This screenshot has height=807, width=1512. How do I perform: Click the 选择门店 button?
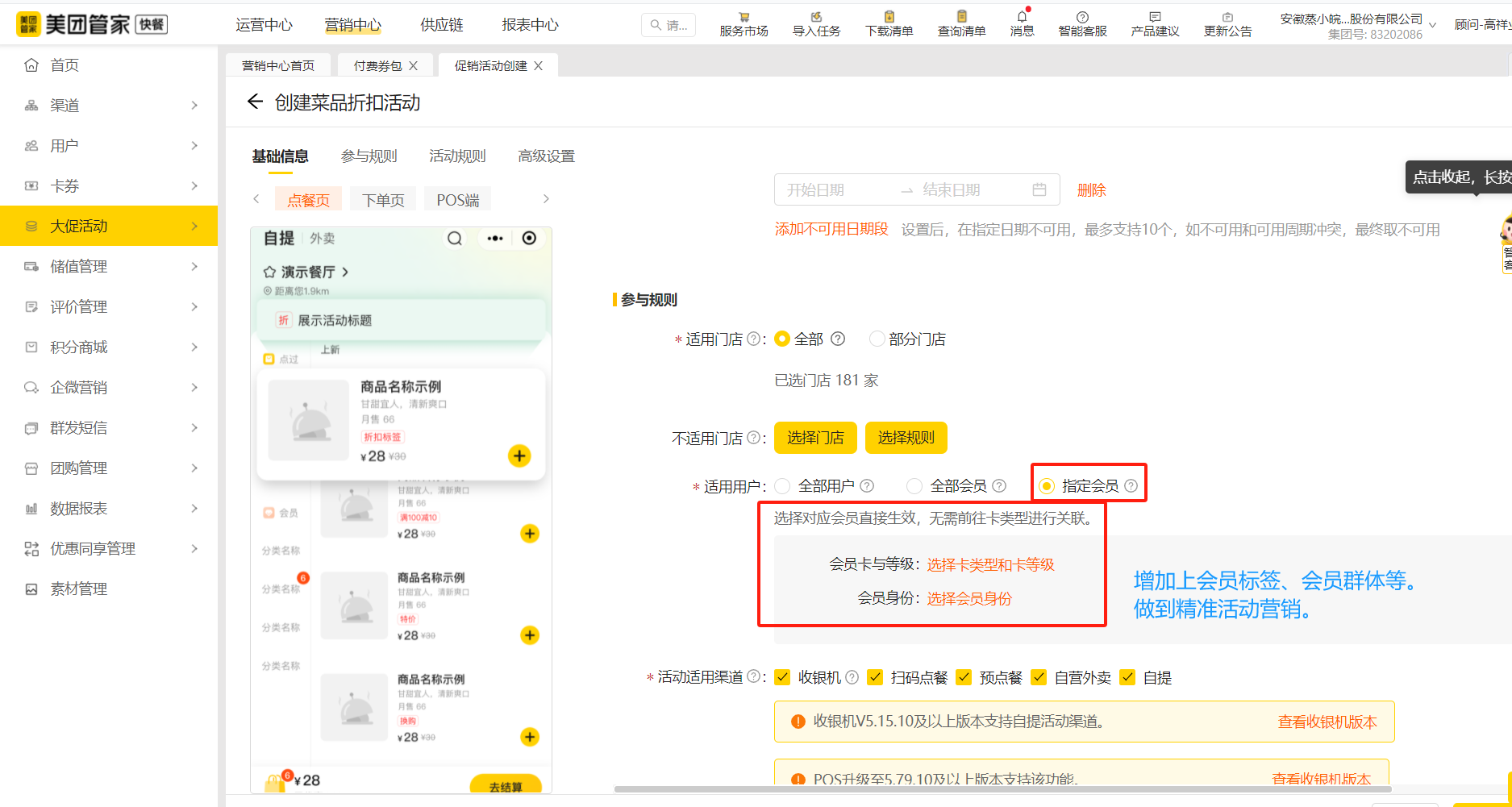coord(815,438)
